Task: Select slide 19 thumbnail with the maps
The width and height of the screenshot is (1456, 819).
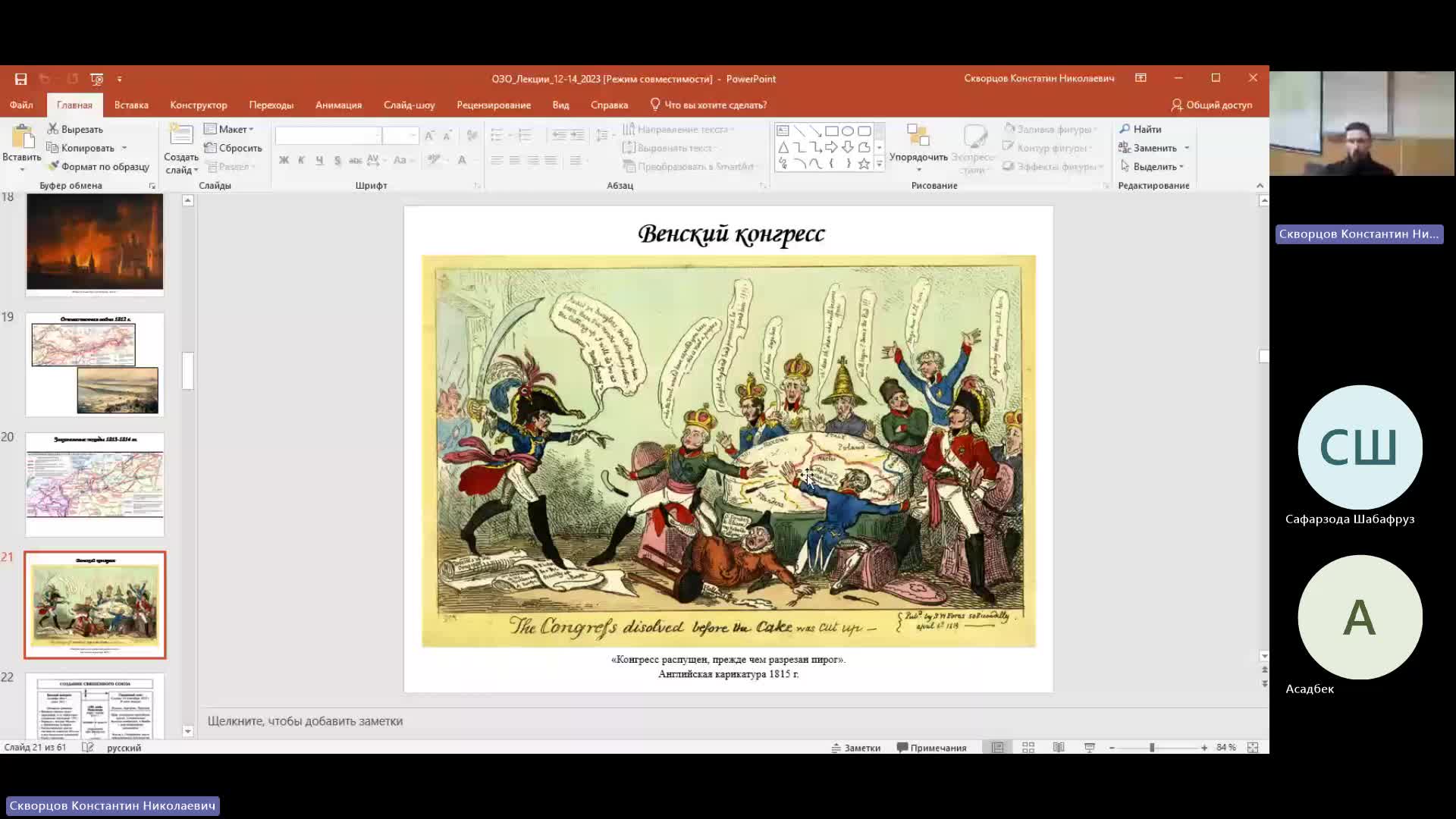Action: tap(95, 365)
